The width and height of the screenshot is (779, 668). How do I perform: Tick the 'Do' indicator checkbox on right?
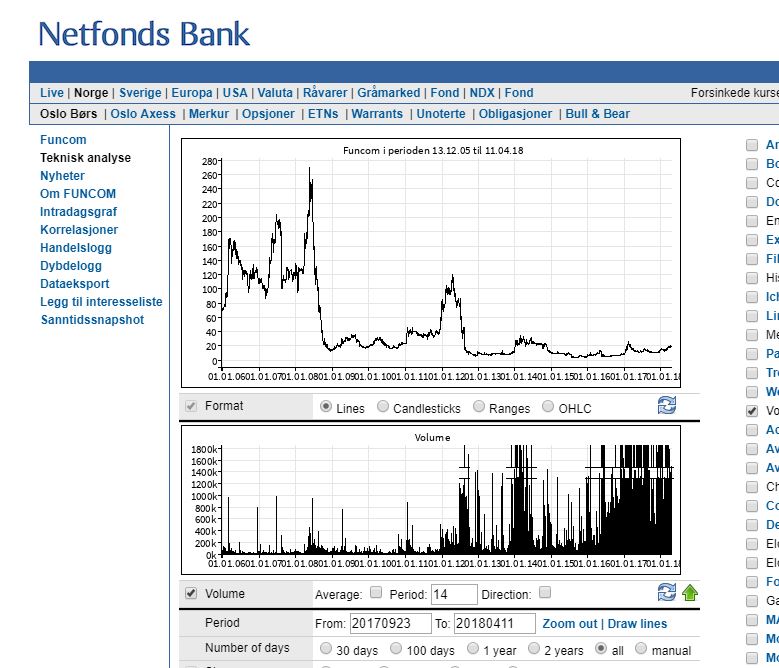(x=752, y=202)
